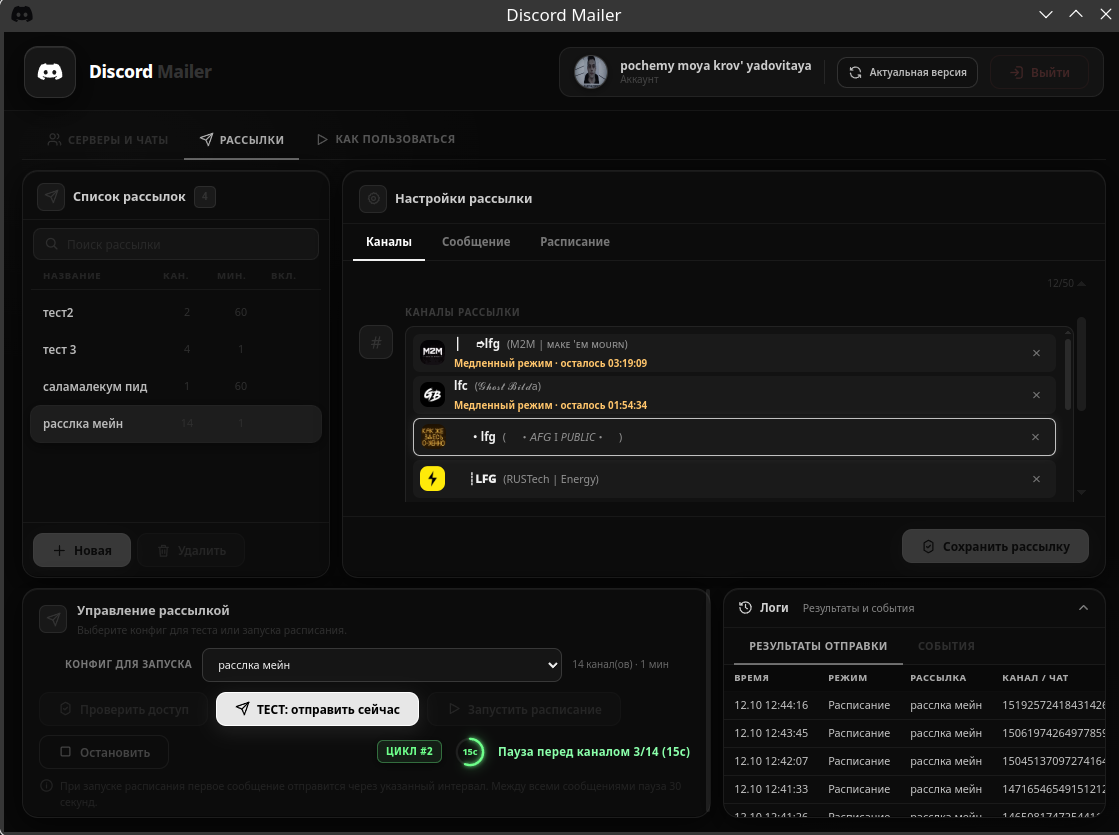This screenshot has height=835, width=1119.
Task: Click the Удалить button
Action: pos(191,550)
